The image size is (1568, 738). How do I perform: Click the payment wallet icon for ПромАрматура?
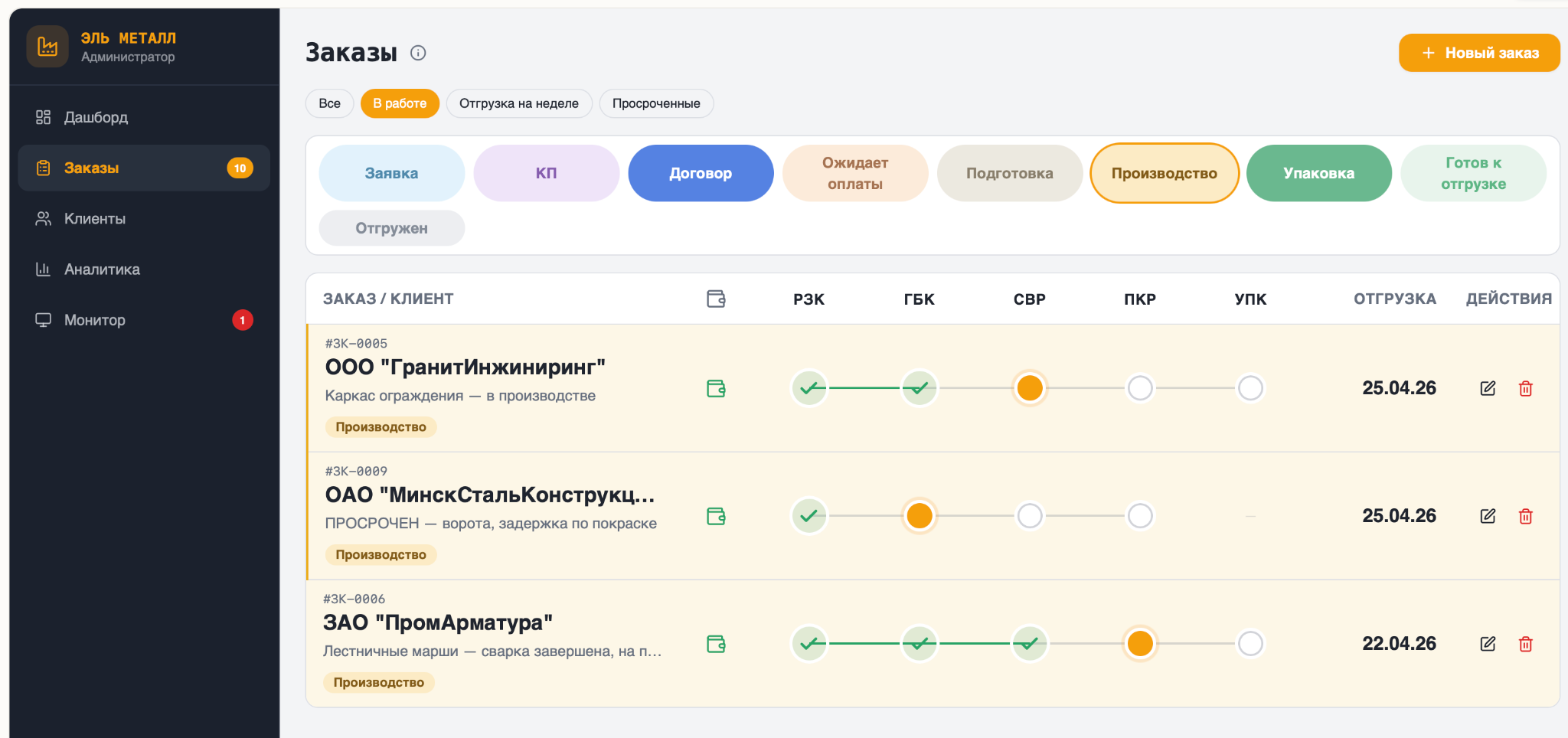click(716, 645)
